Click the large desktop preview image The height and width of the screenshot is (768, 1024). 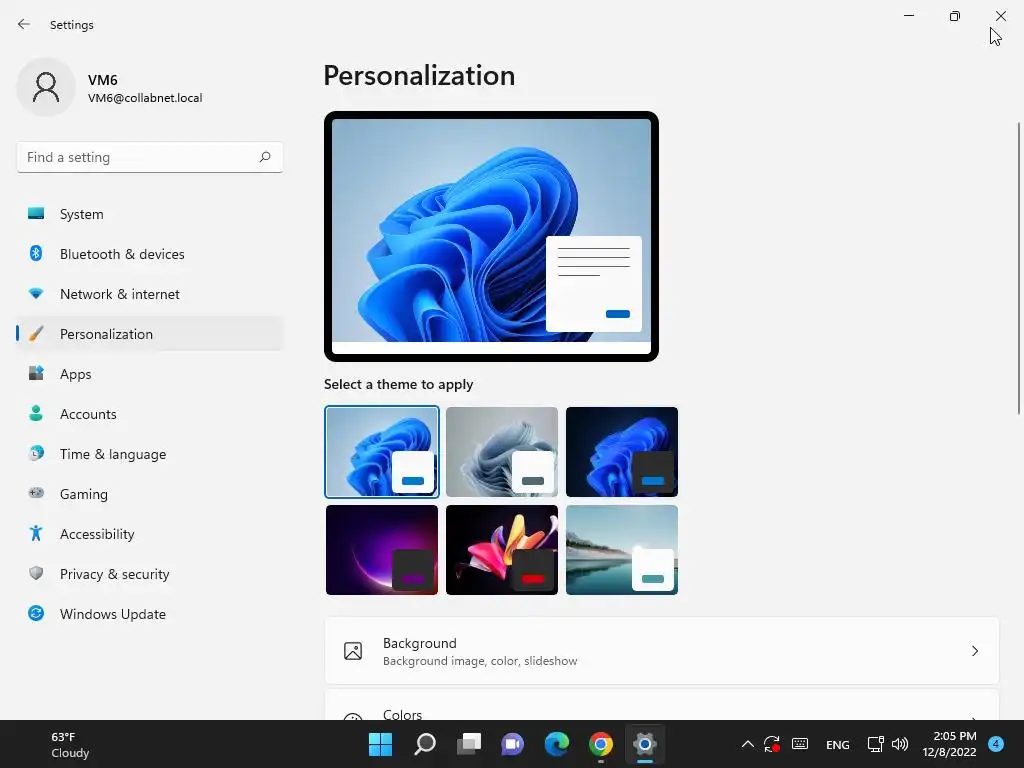[491, 236]
